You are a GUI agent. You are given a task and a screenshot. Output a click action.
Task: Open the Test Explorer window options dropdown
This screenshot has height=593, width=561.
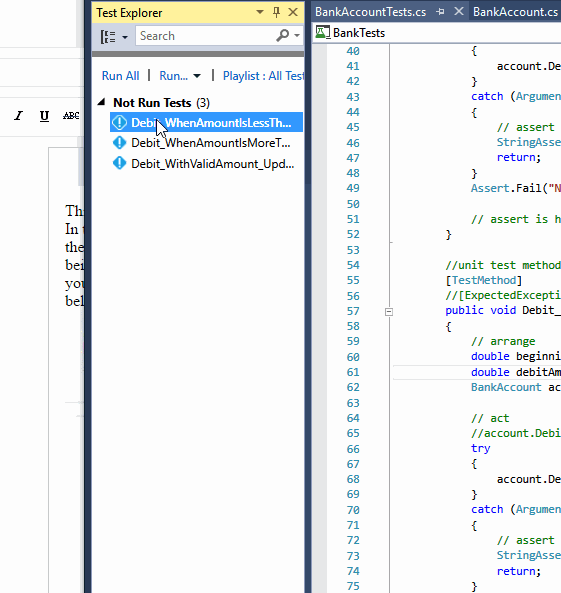pos(260,12)
